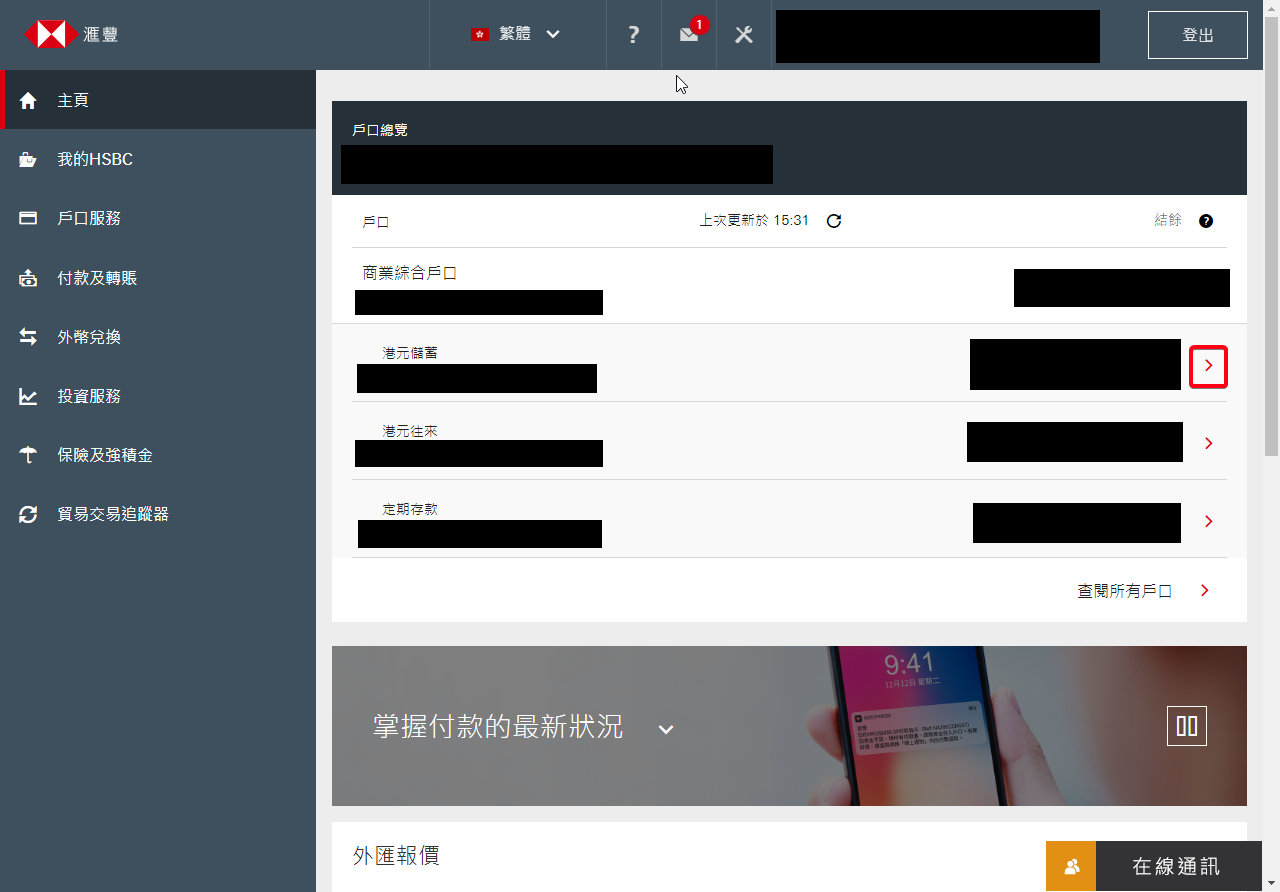Open 港元儲蓄 account details arrow
The width and height of the screenshot is (1280, 892).
click(1208, 366)
